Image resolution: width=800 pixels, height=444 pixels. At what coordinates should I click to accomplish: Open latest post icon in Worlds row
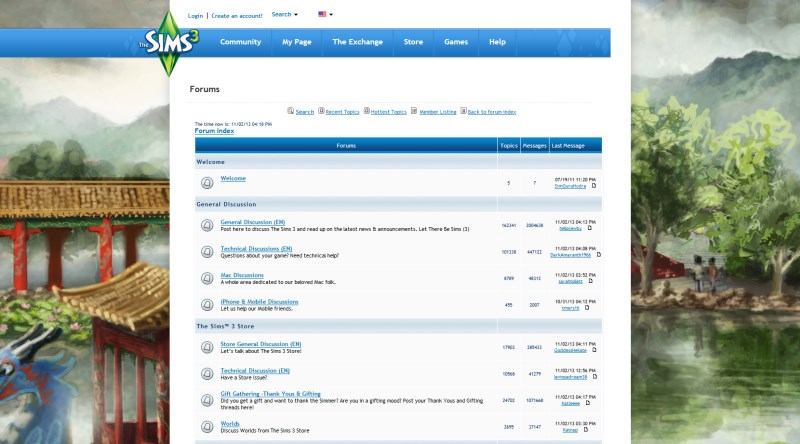[585, 430]
